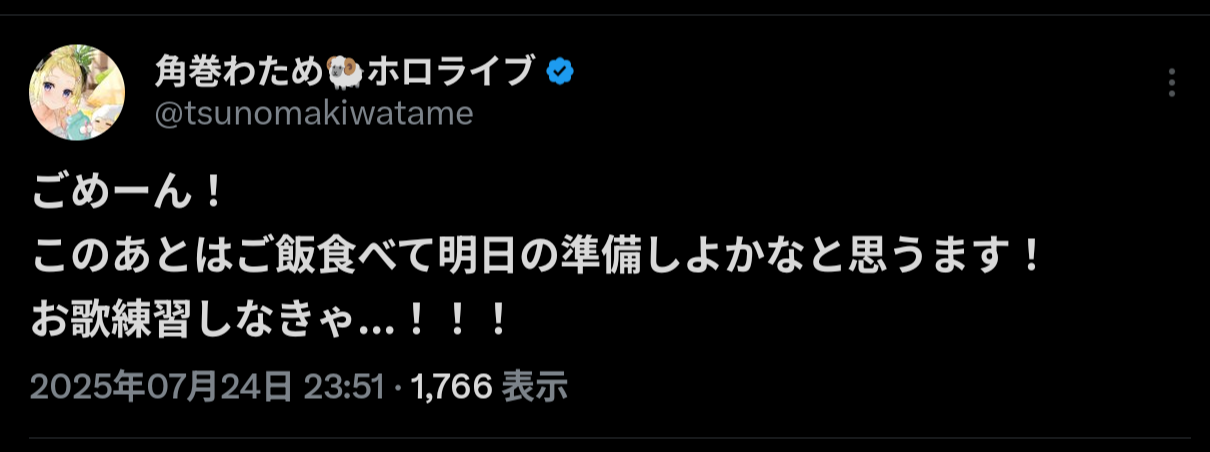Image resolution: width=1210 pixels, height=452 pixels.
Task: Open the more options three-dot menu
Action: (x=1172, y=83)
